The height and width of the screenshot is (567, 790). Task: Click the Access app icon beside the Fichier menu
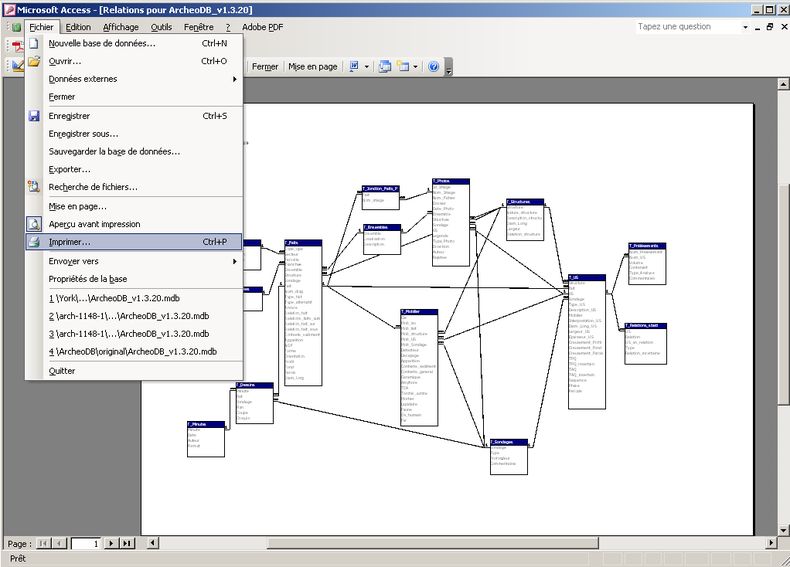pyautogui.click(x=17, y=27)
